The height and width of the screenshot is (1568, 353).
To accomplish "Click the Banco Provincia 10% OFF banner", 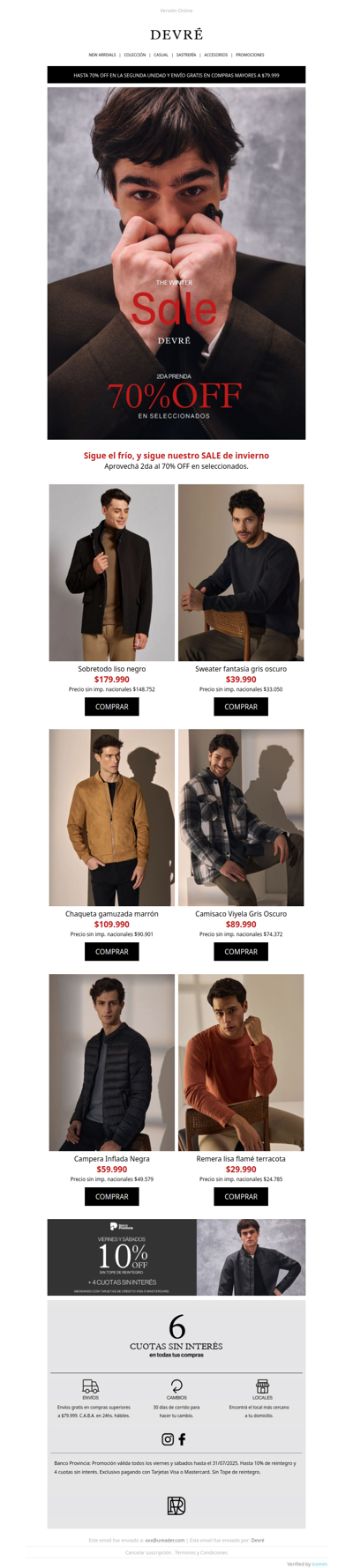I will click(x=176, y=1258).
